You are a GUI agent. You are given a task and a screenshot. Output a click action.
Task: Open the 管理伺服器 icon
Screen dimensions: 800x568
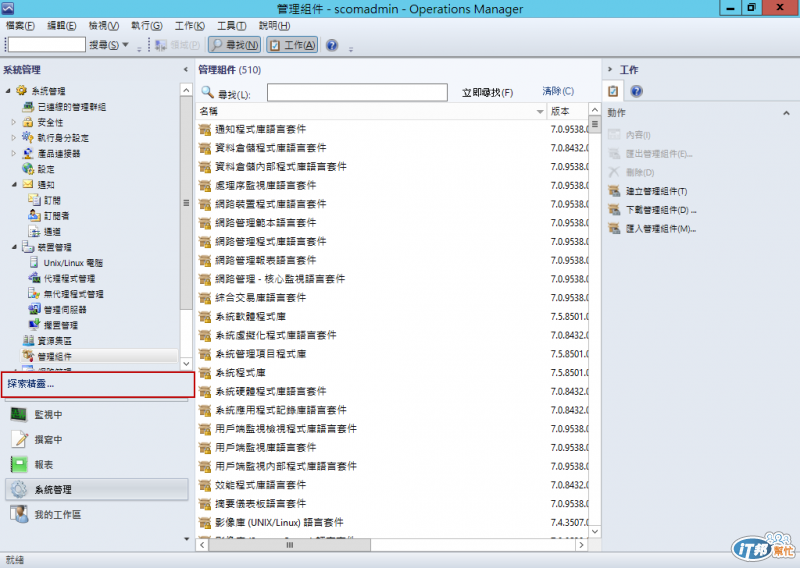(34, 309)
